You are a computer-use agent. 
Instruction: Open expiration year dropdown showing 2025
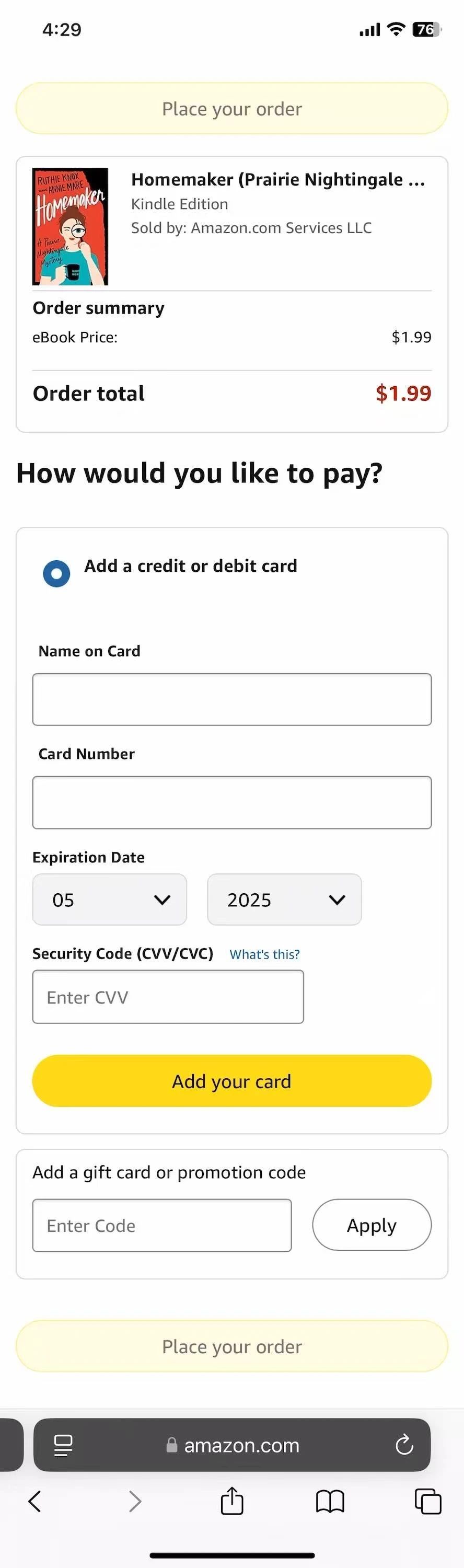284,900
